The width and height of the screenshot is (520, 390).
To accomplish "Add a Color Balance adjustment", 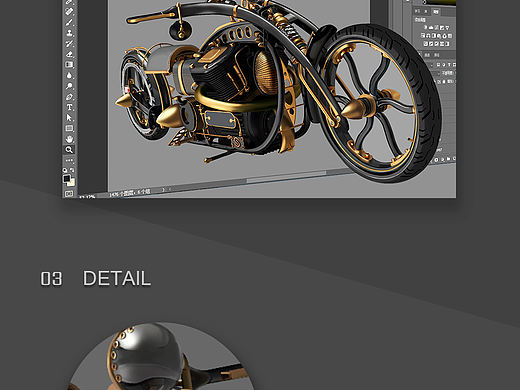I will click(428, 36).
